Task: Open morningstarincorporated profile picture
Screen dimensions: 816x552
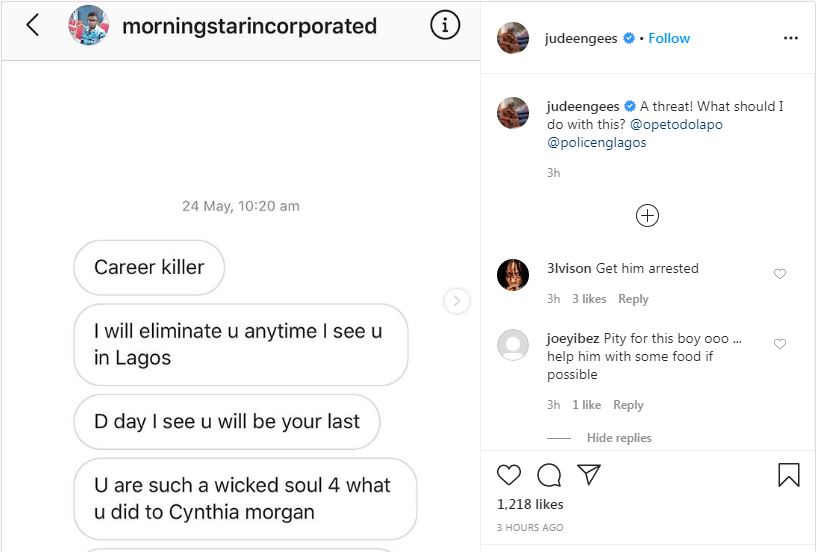Action: [88, 26]
